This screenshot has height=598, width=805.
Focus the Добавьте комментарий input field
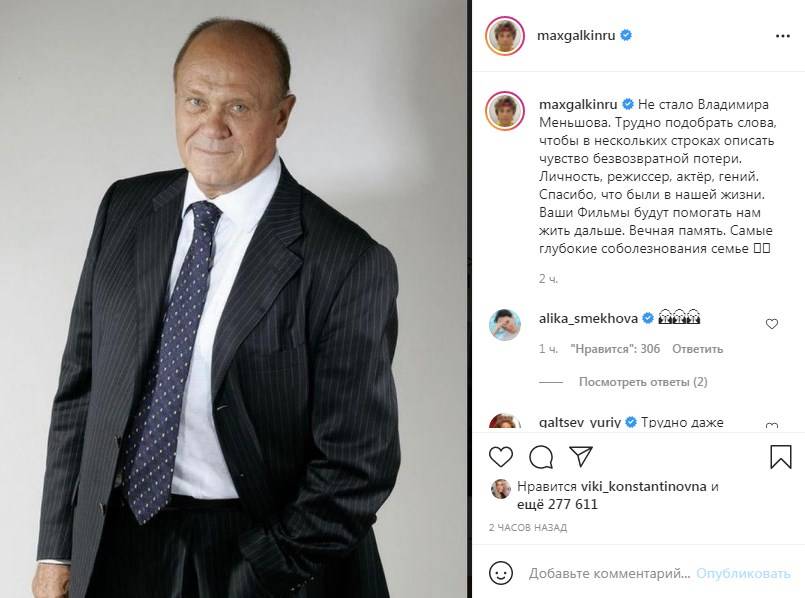[609, 573]
